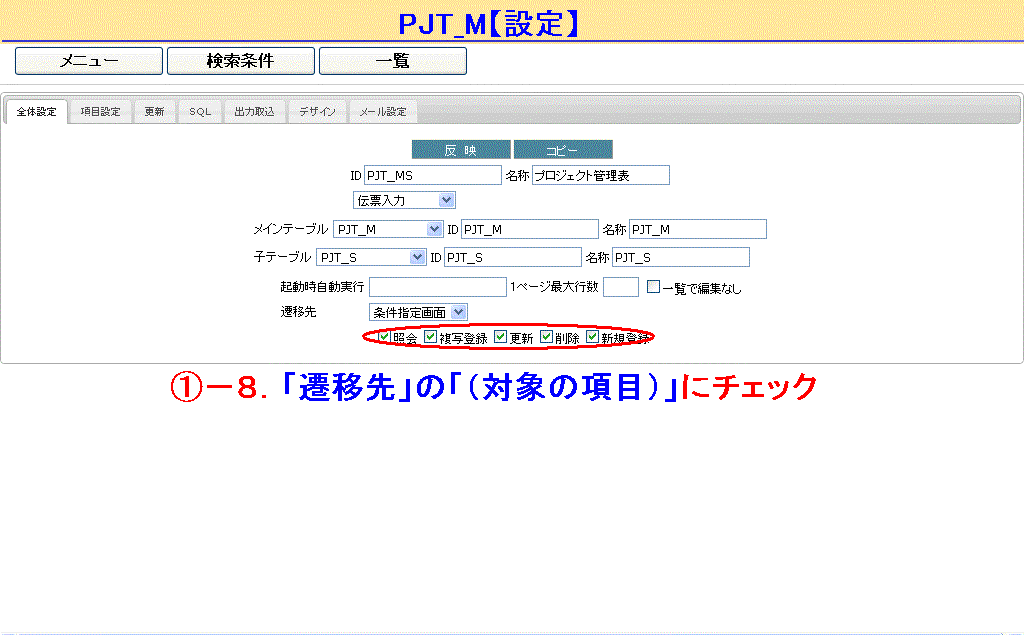Open the 遷移先 条件指定画面 dropdown
The width and height of the screenshot is (1024, 635).
coord(417,313)
